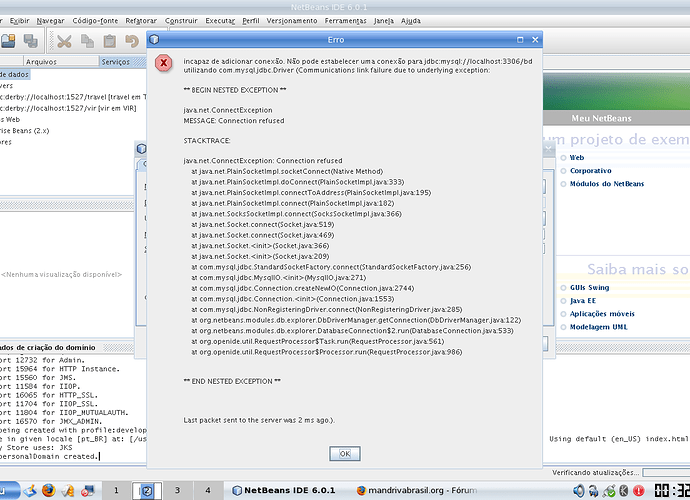Open the Java EE tutorial link
Viewport: 690px width, 500px height.
click(x=583, y=301)
